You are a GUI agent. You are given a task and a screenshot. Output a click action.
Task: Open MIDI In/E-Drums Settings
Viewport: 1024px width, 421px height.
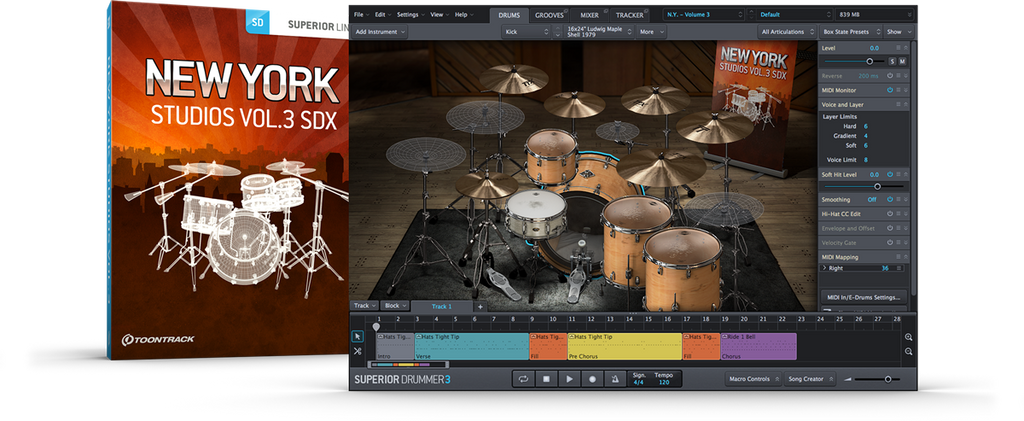click(863, 296)
